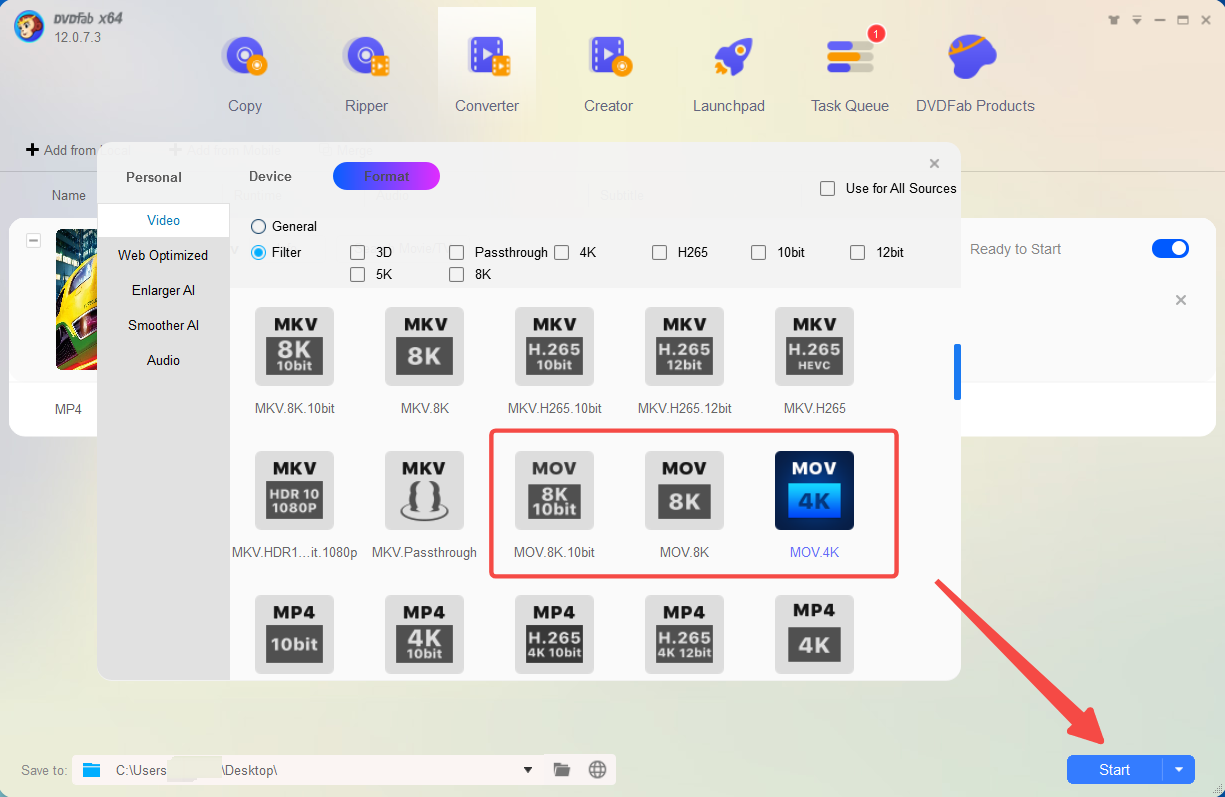
Task: Check the 8K filter
Action: tap(456, 274)
